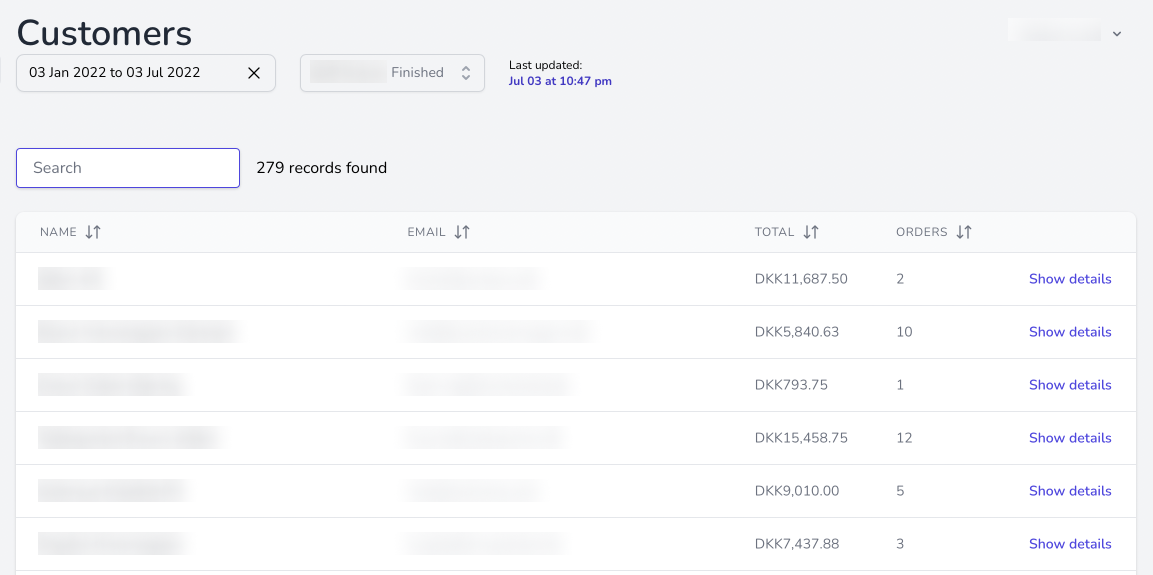This screenshot has width=1153, height=575.
Task: Click the ORDERS column header label
Action: pyautogui.click(x=921, y=232)
